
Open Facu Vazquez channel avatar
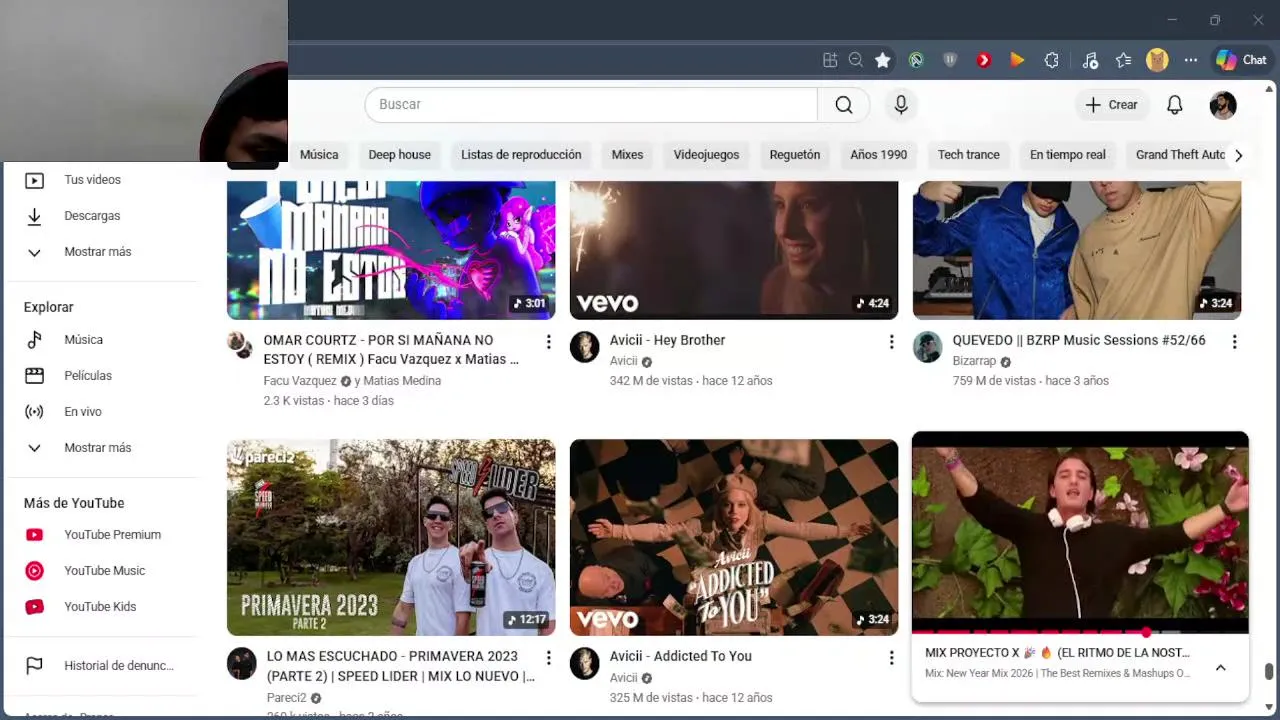(241, 346)
